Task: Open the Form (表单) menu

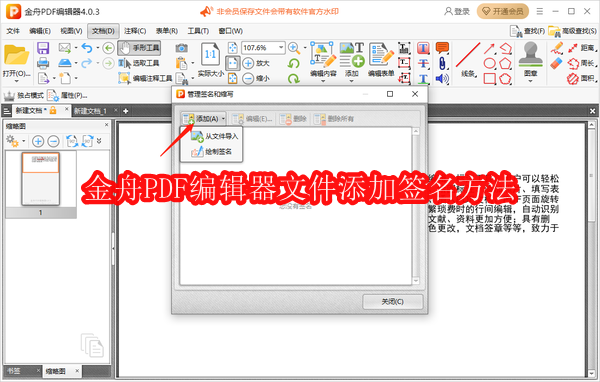Action: [167, 31]
